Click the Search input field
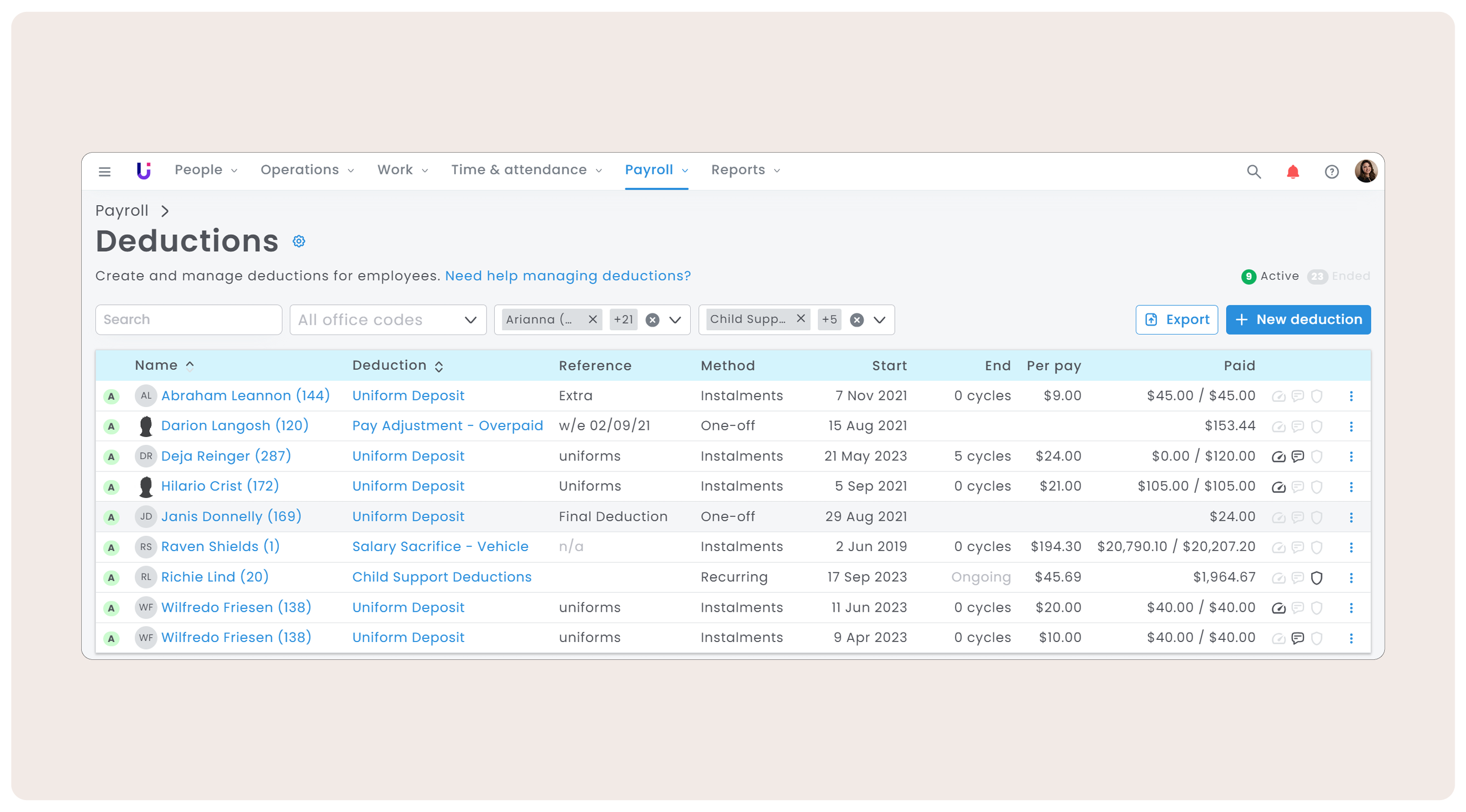 point(188,320)
